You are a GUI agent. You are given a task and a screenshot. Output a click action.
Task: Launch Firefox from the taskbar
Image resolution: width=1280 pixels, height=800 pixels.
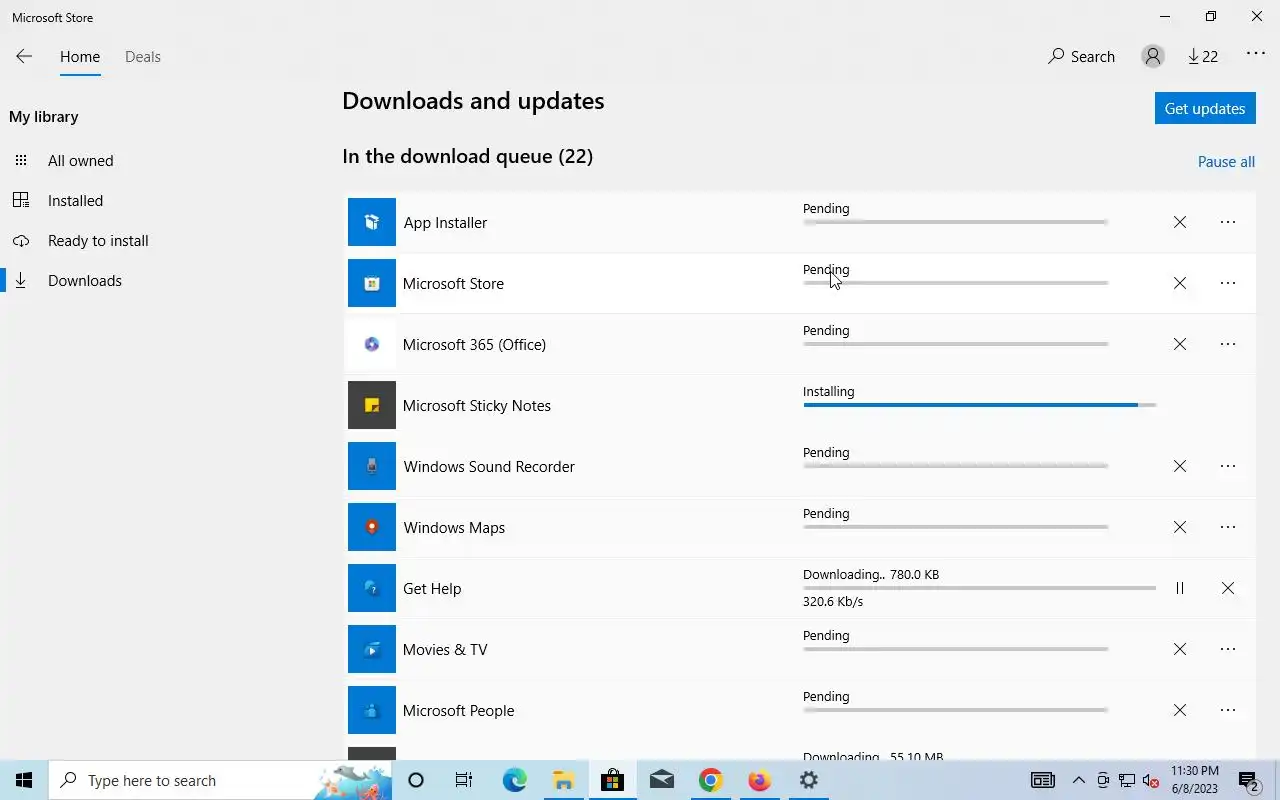[x=759, y=781]
